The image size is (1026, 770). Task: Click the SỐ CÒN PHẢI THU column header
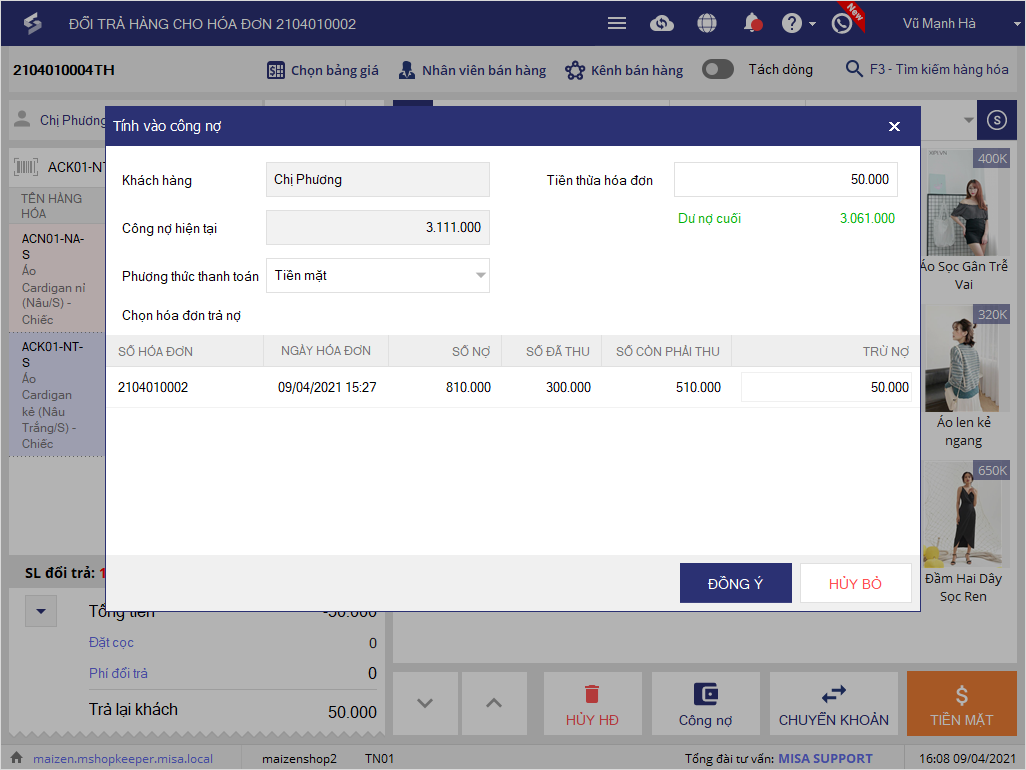[667, 351]
